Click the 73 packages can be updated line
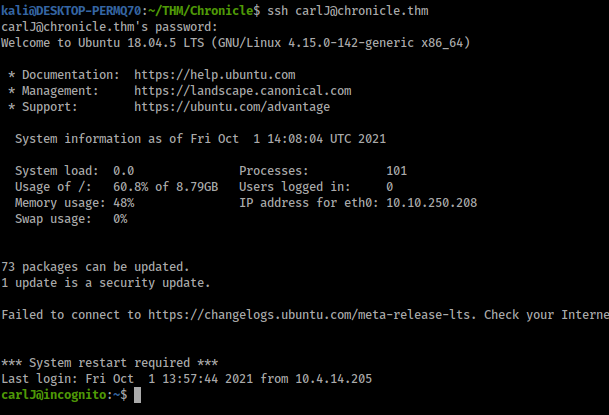Viewport: 609px width, 415px height. coord(95,267)
